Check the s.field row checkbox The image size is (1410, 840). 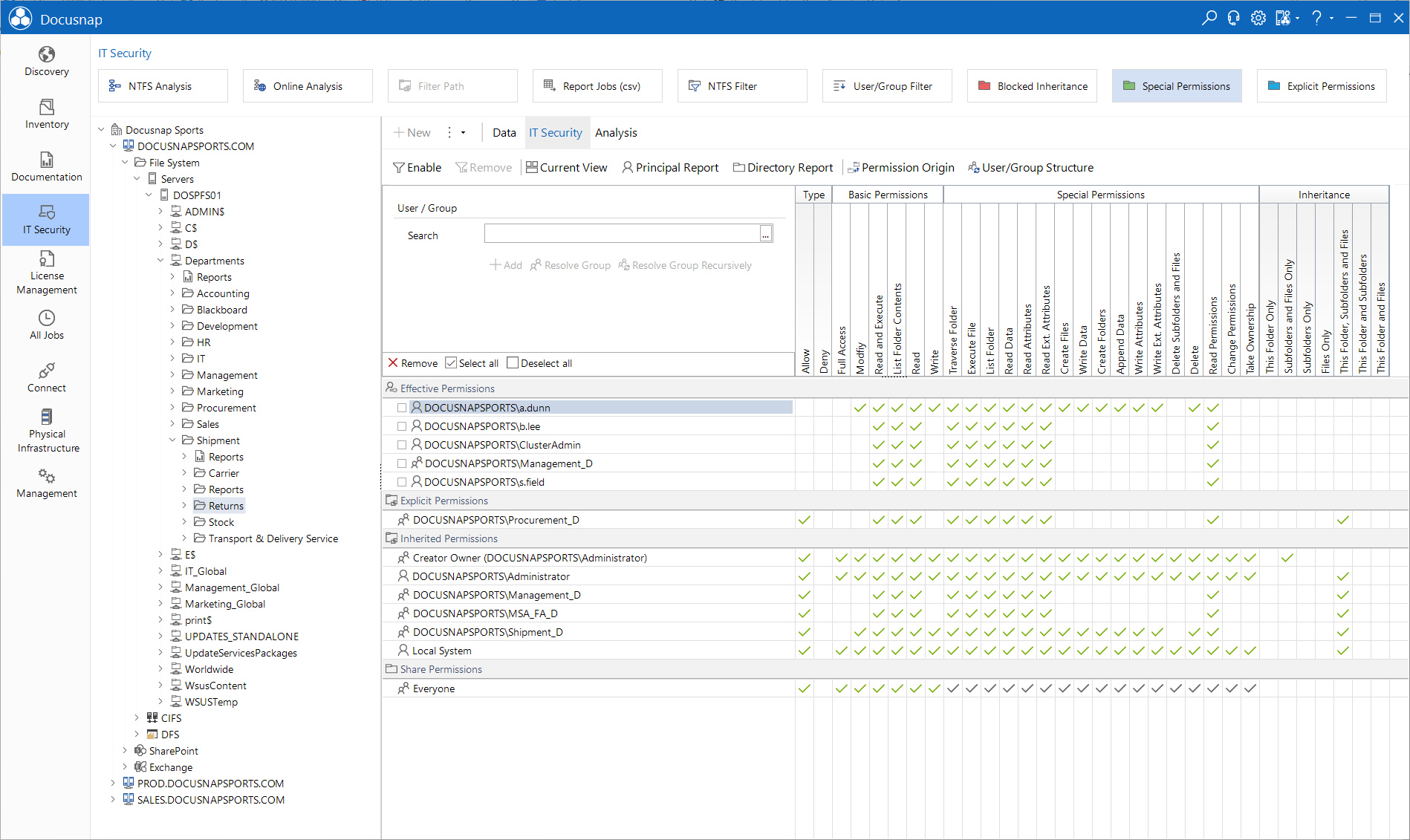click(402, 482)
